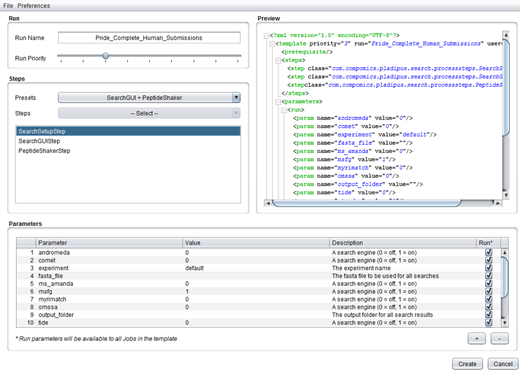The image size is (520, 370).
Task: Open the Steps Select dropdown
Action: click(x=149, y=113)
